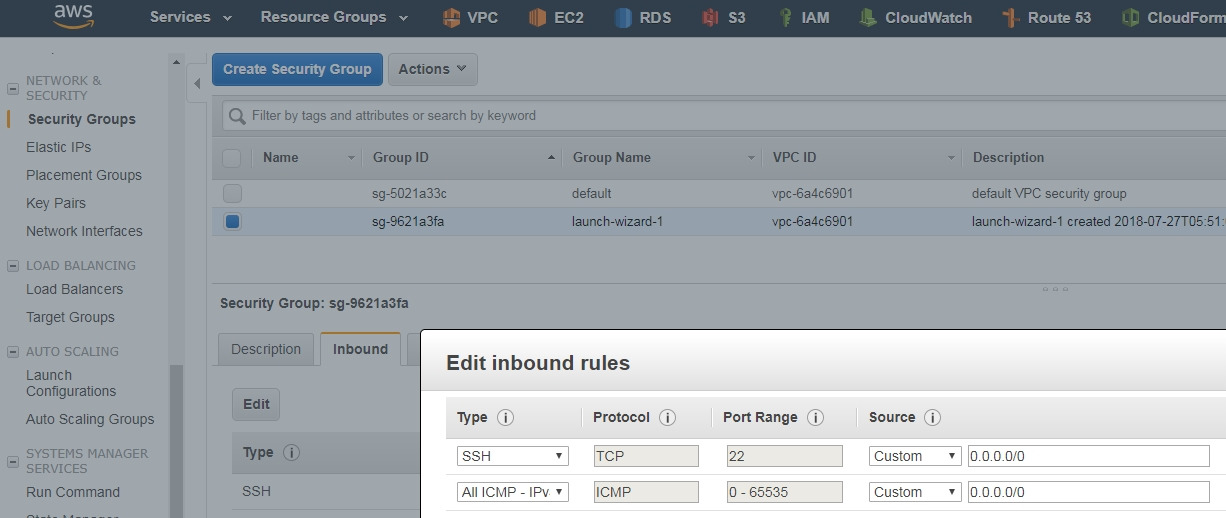Open Security Groups in the sidebar
The image size is (1226, 518).
[x=82, y=119]
